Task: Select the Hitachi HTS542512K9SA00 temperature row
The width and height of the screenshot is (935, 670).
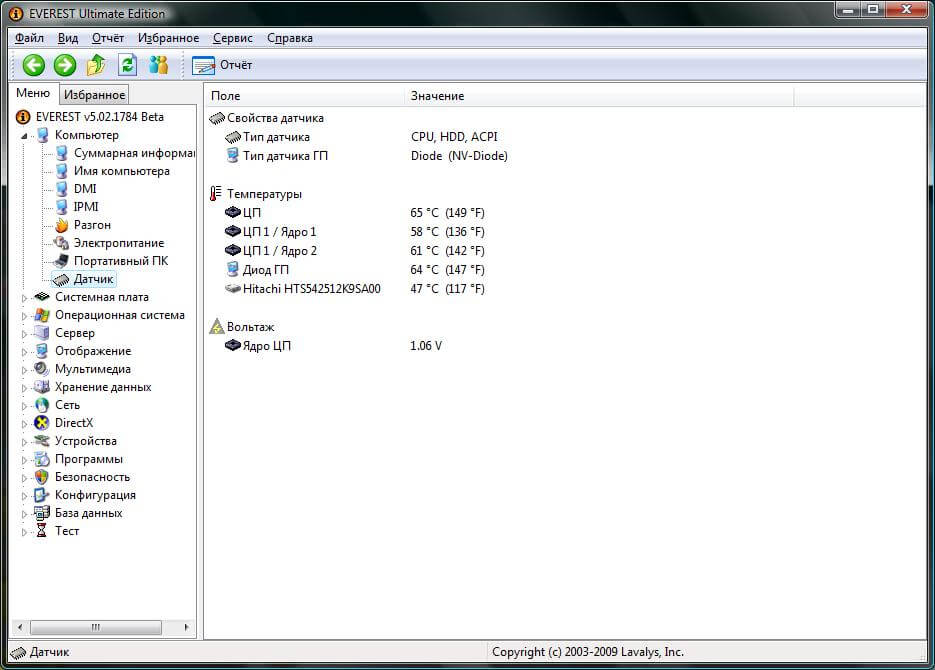Action: 311,289
